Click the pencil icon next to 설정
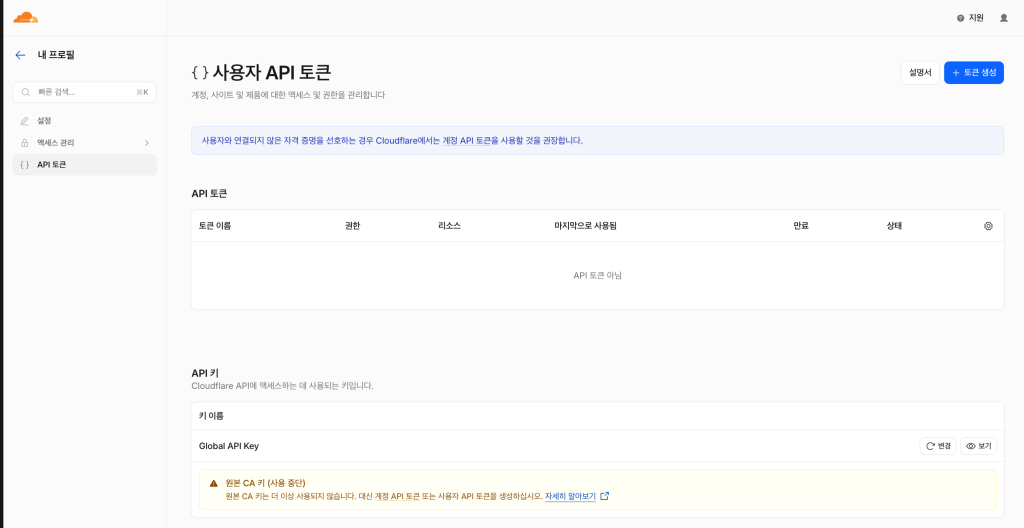This screenshot has width=1024, height=528. point(25,121)
